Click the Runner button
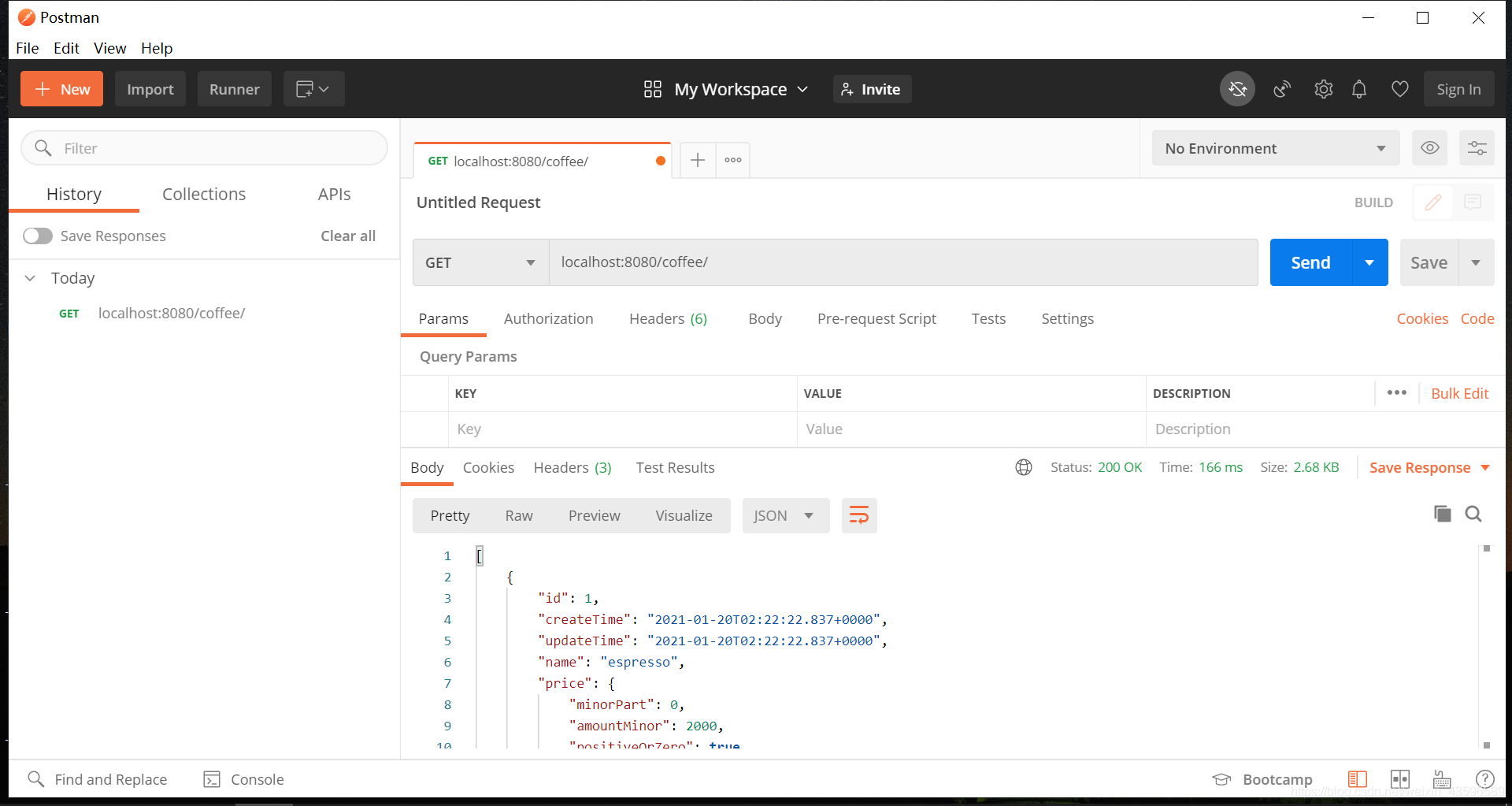1512x806 pixels. (235, 89)
